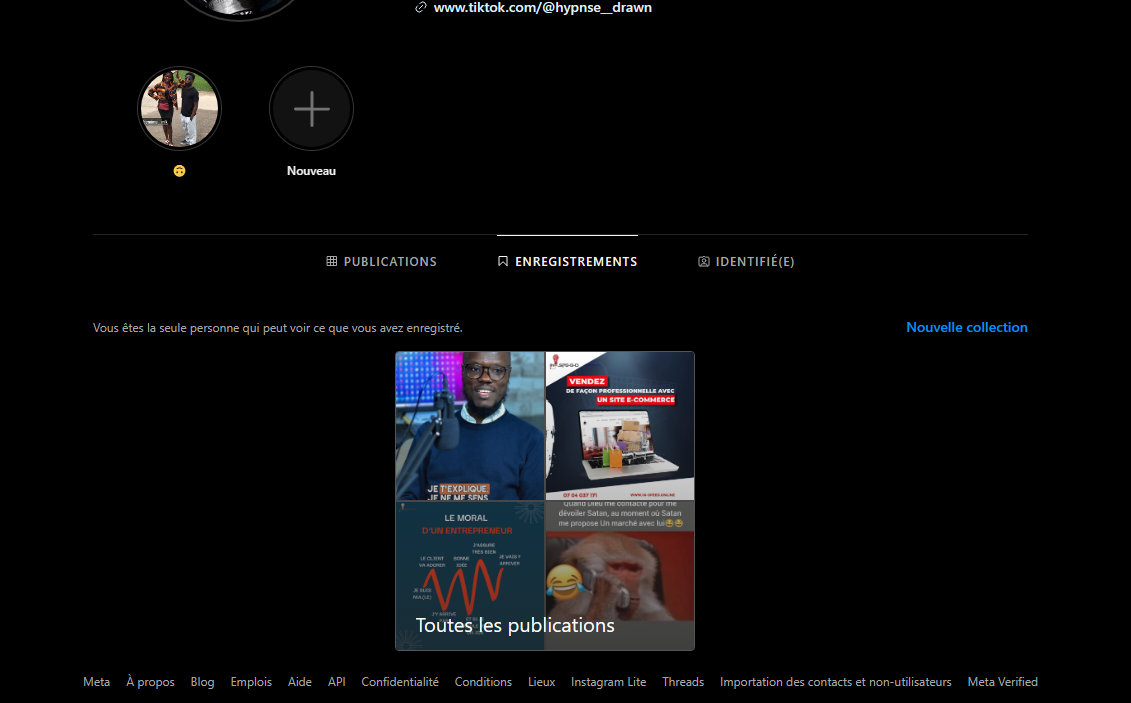Click the plus icon to add new highlight
The width and height of the screenshot is (1131, 703).
point(311,108)
